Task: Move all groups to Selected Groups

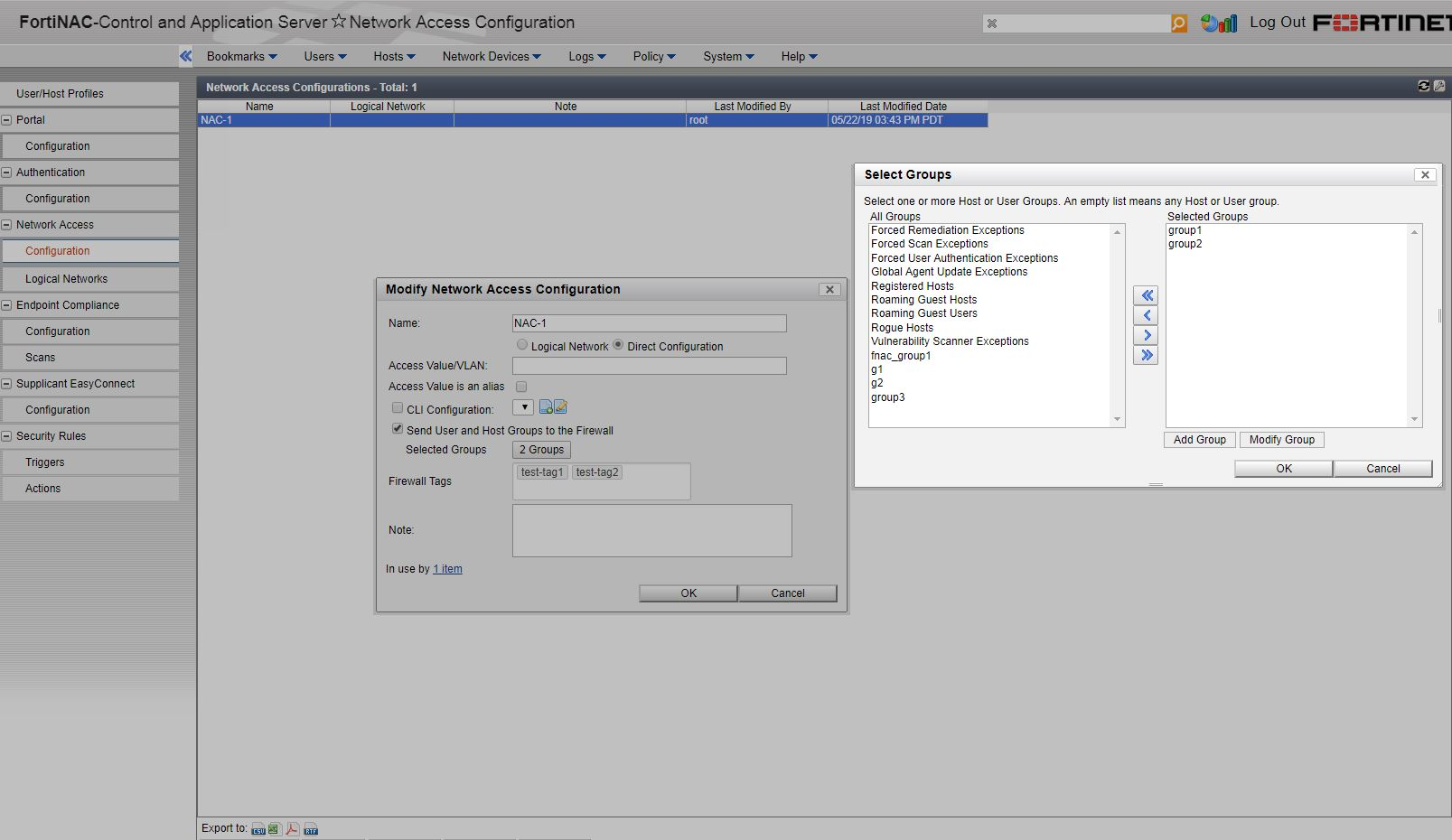Action: click(1147, 355)
